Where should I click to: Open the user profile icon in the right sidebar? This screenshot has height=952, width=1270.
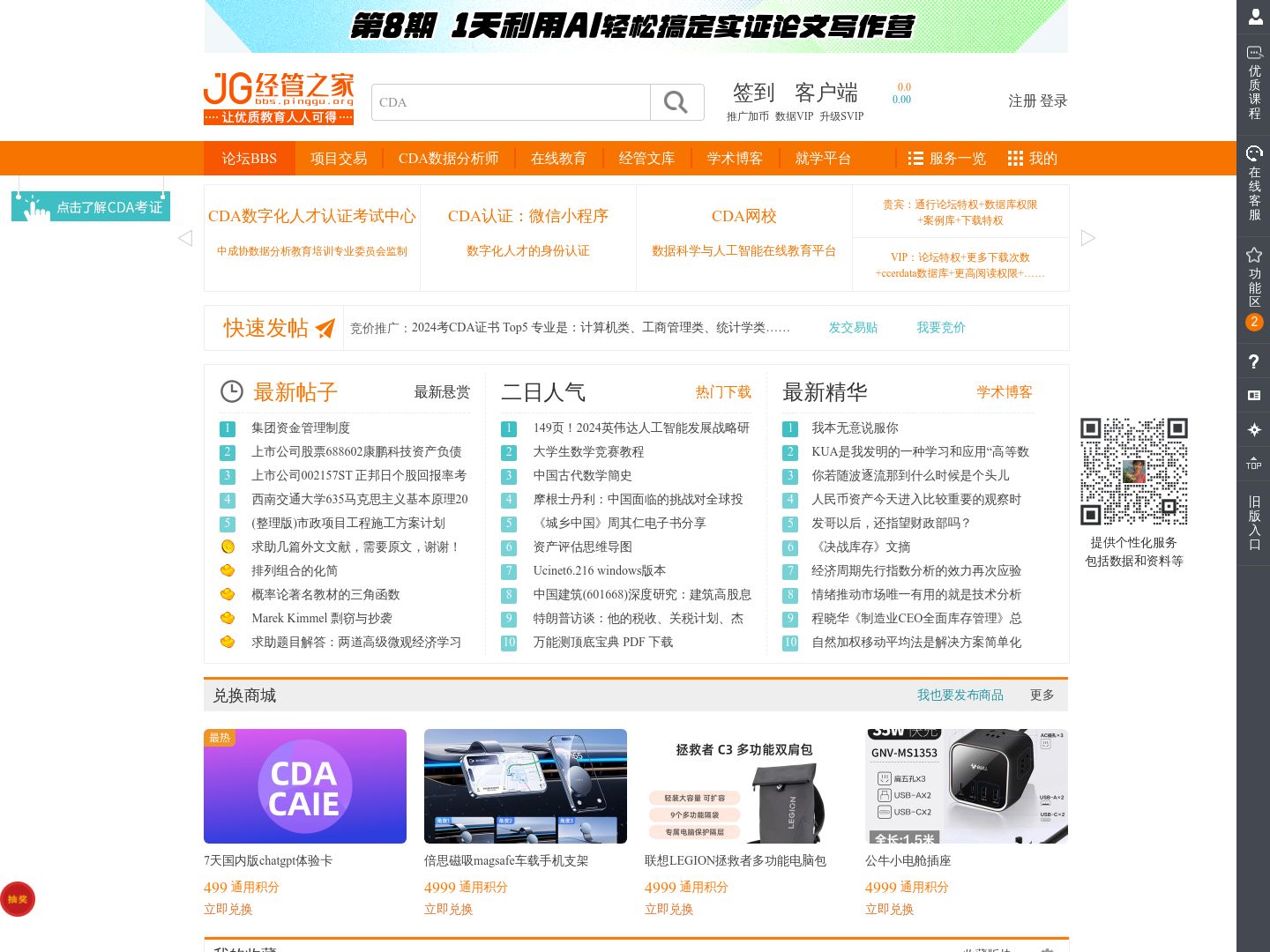tap(1255, 17)
